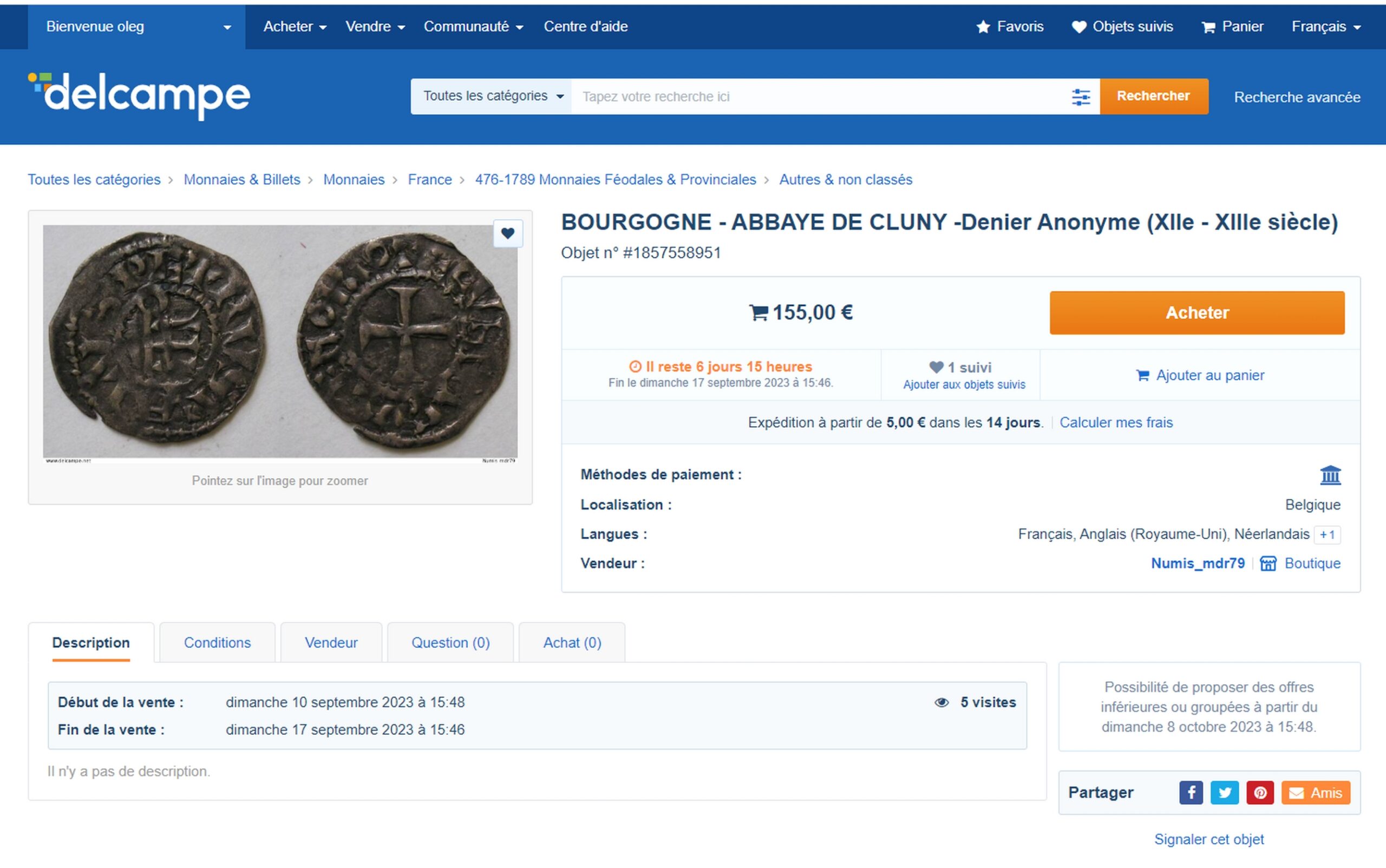Viewport: 1386px width, 868px height.
Task: Open the Achat (0) tab
Action: click(x=572, y=642)
